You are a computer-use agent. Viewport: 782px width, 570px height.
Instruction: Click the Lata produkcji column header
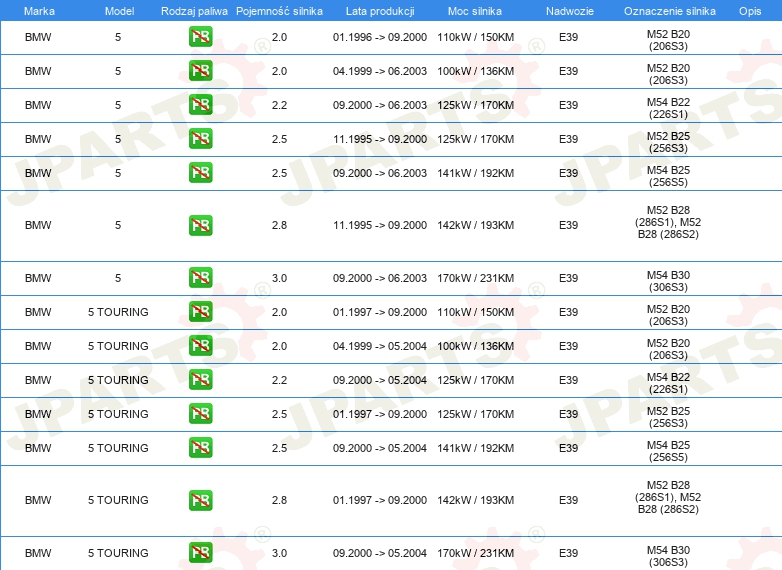[x=380, y=11]
